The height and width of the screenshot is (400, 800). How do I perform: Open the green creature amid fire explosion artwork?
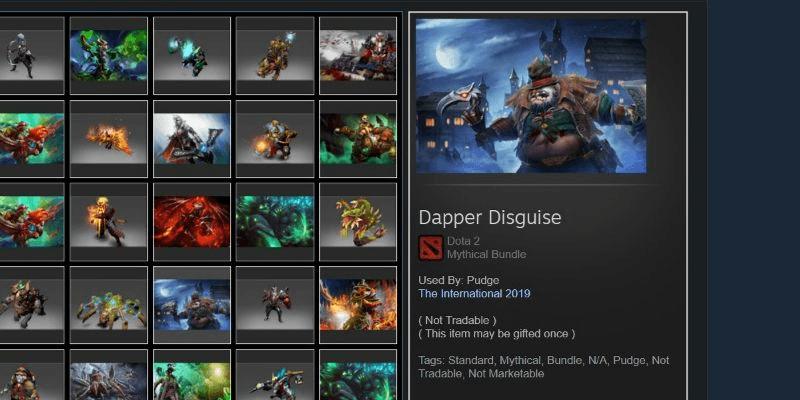pos(358,305)
